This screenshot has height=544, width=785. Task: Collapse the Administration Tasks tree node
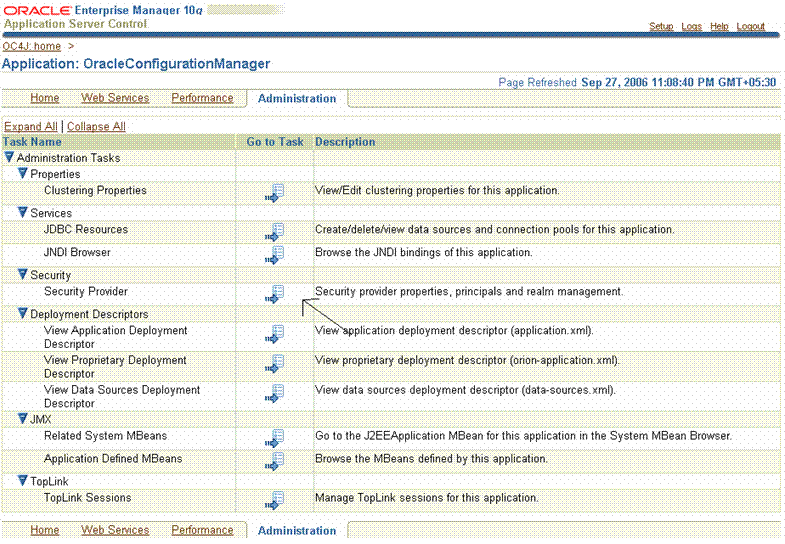pyautogui.click(x=9, y=157)
